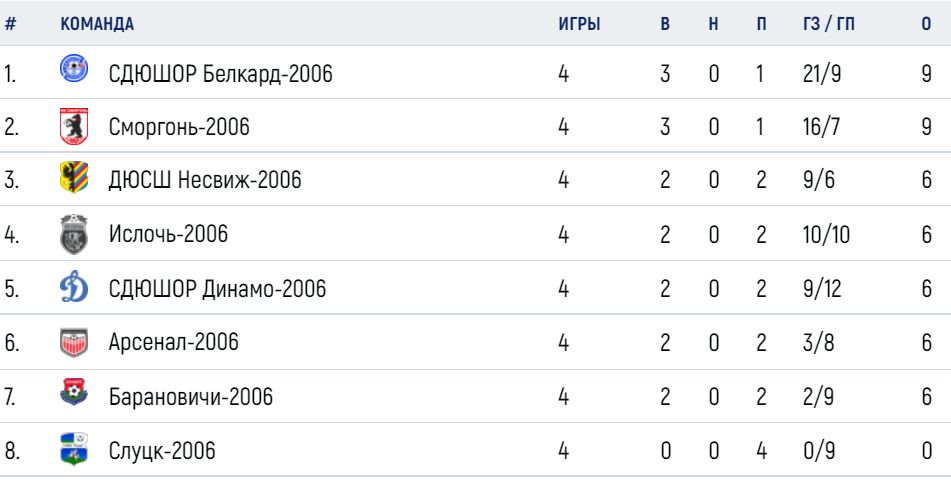Click the Сморгонь-2006 bear crest icon
The width and height of the screenshot is (951, 484).
[74, 126]
